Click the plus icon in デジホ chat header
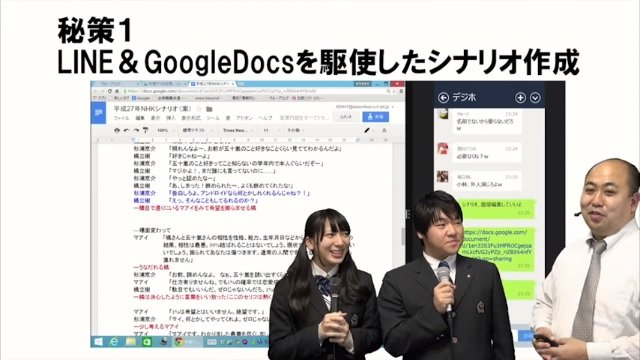640x360 pixels. (x=520, y=98)
